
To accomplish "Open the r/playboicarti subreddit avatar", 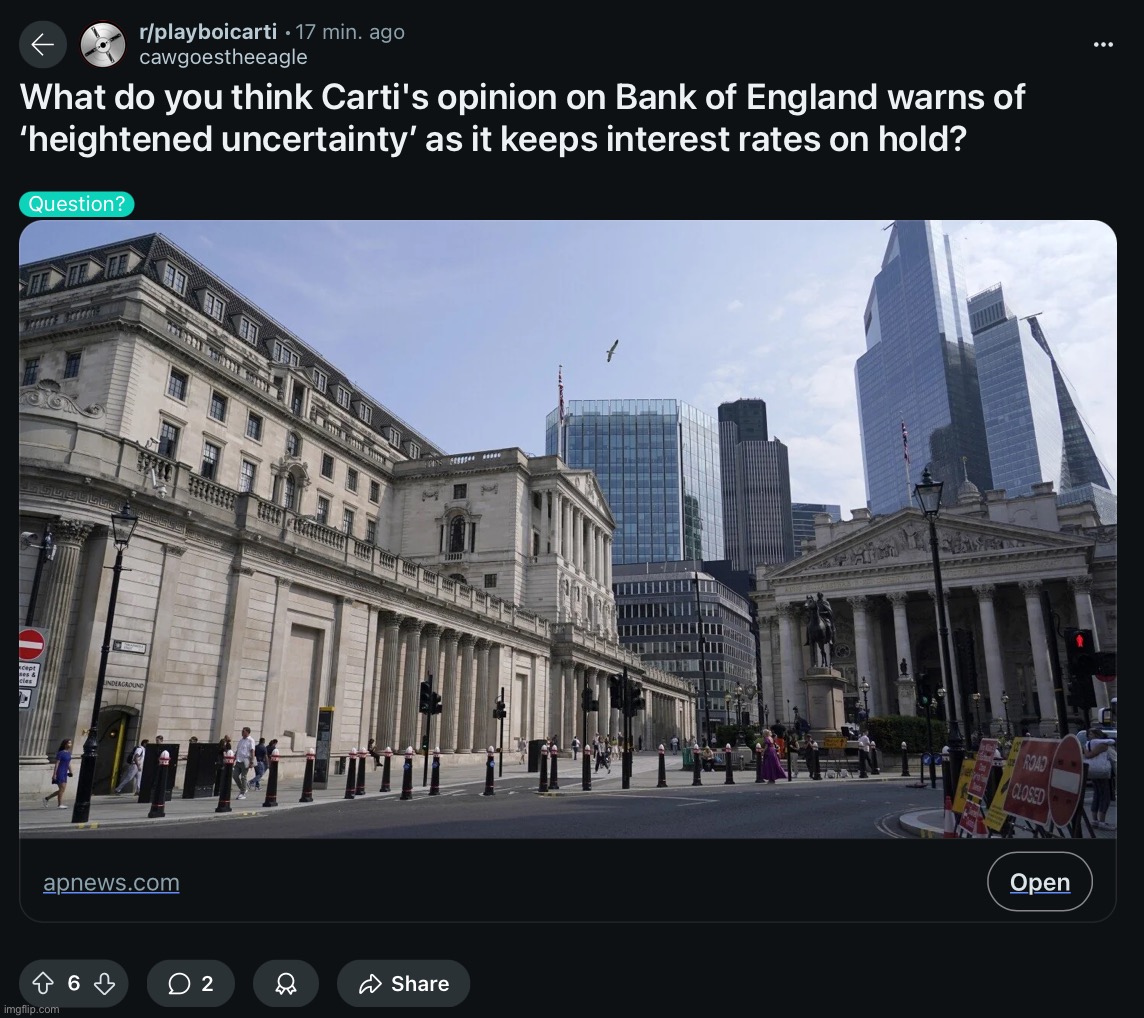I will pyautogui.click(x=102, y=45).
